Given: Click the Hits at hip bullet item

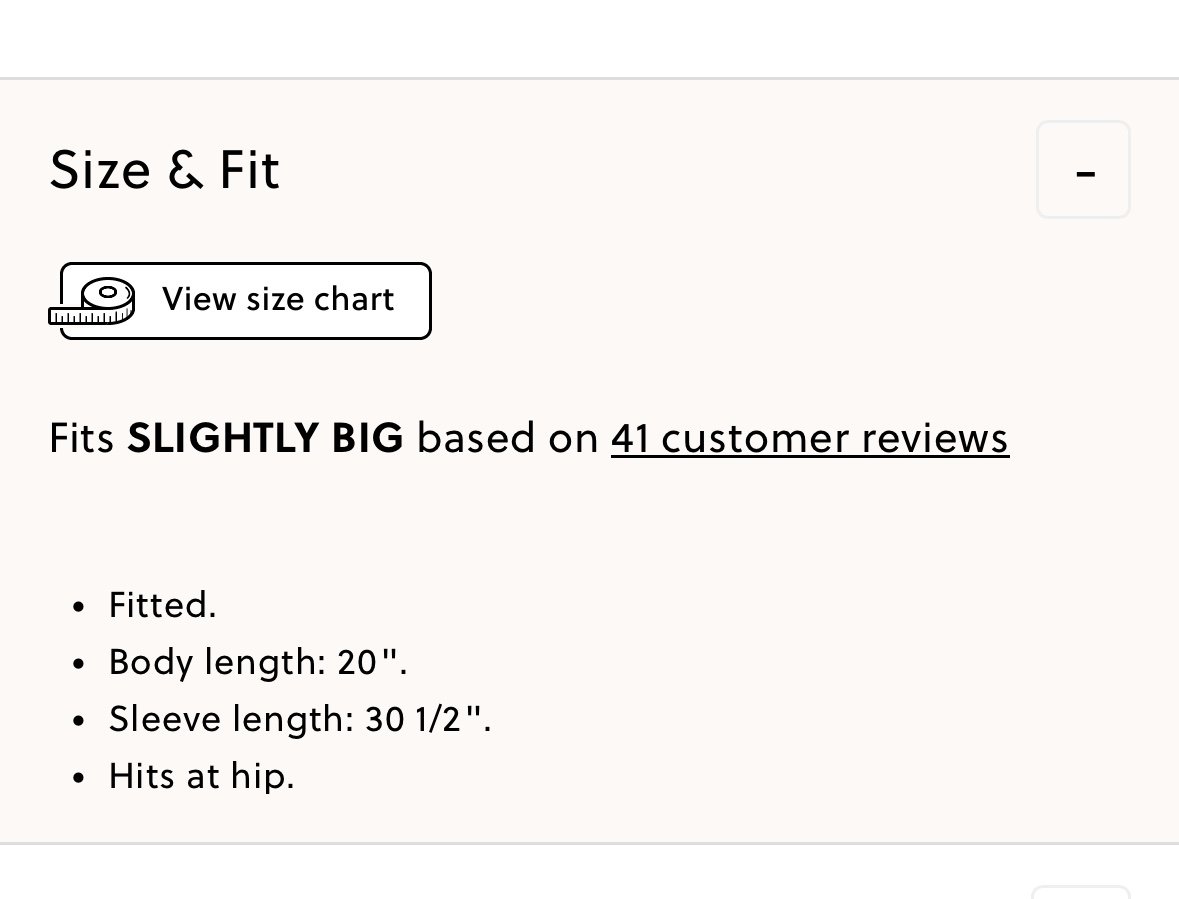Looking at the screenshot, I should click(202, 776).
